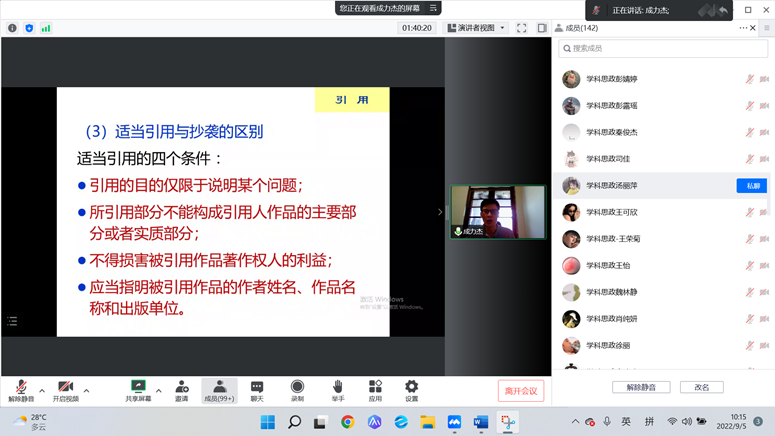Start sharing with the 共享屏幕 icon

(138, 389)
